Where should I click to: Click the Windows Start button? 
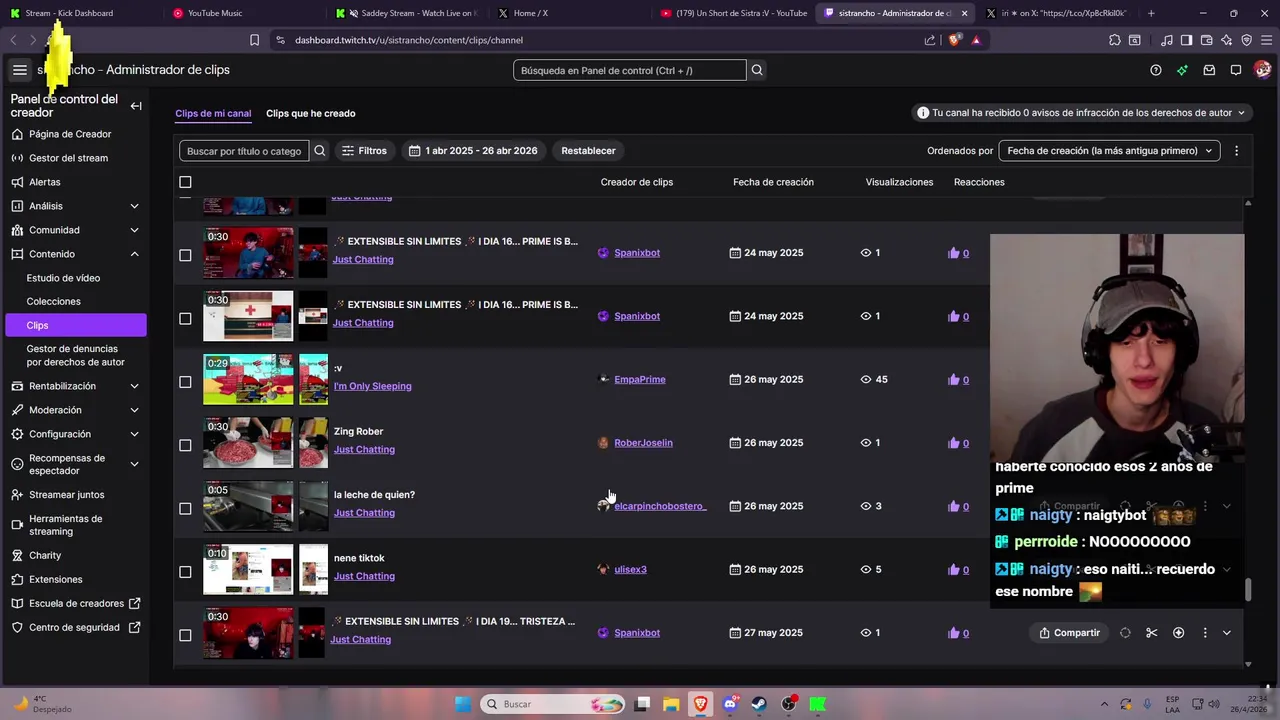463,704
